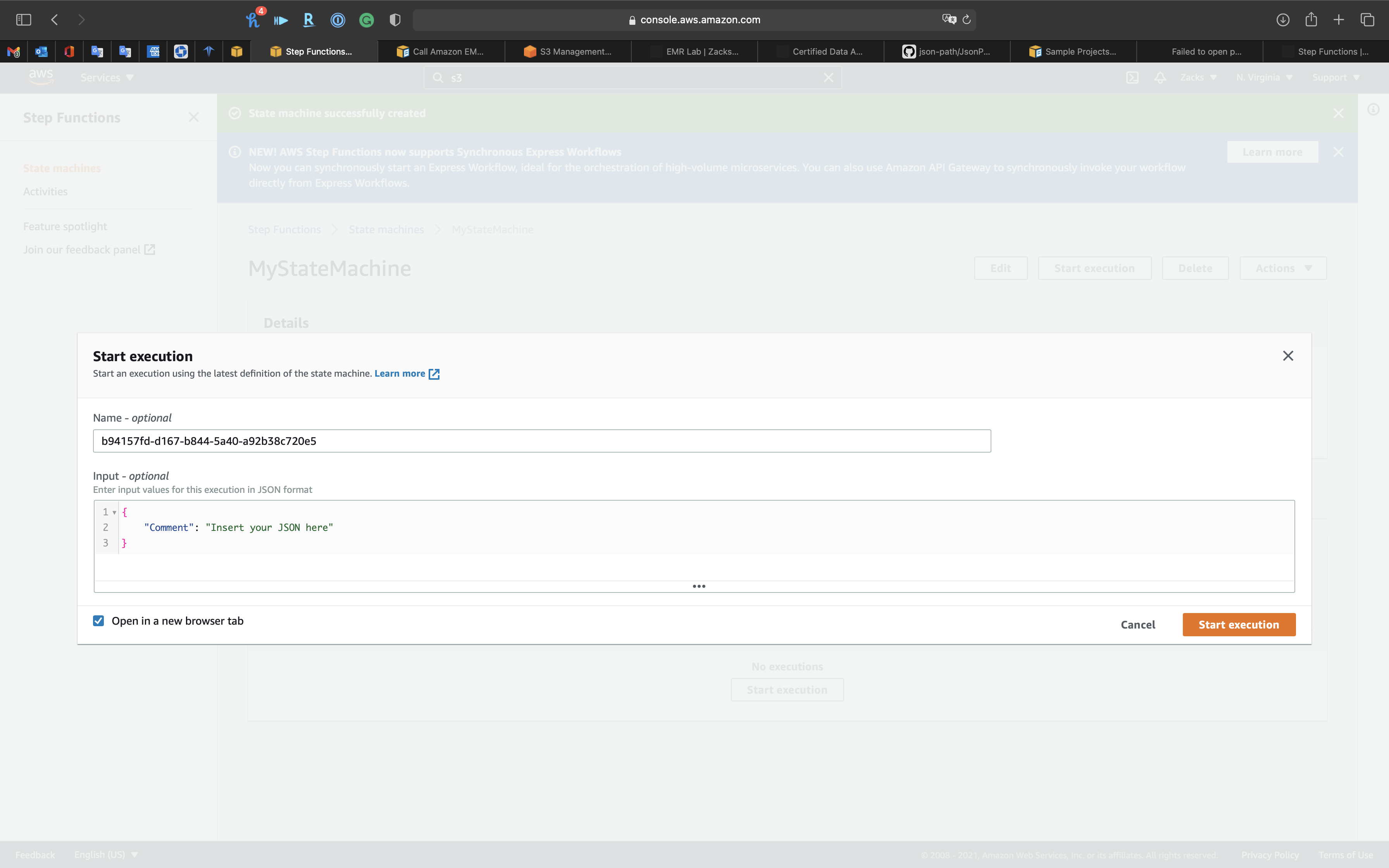Reload the page with the refresh icon
The height and width of the screenshot is (868, 1389).
(967, 20)
